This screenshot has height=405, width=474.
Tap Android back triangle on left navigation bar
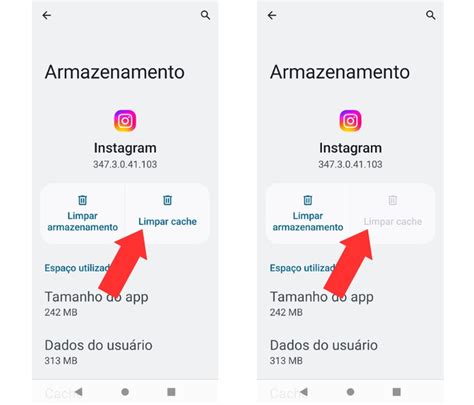(79, 392)
